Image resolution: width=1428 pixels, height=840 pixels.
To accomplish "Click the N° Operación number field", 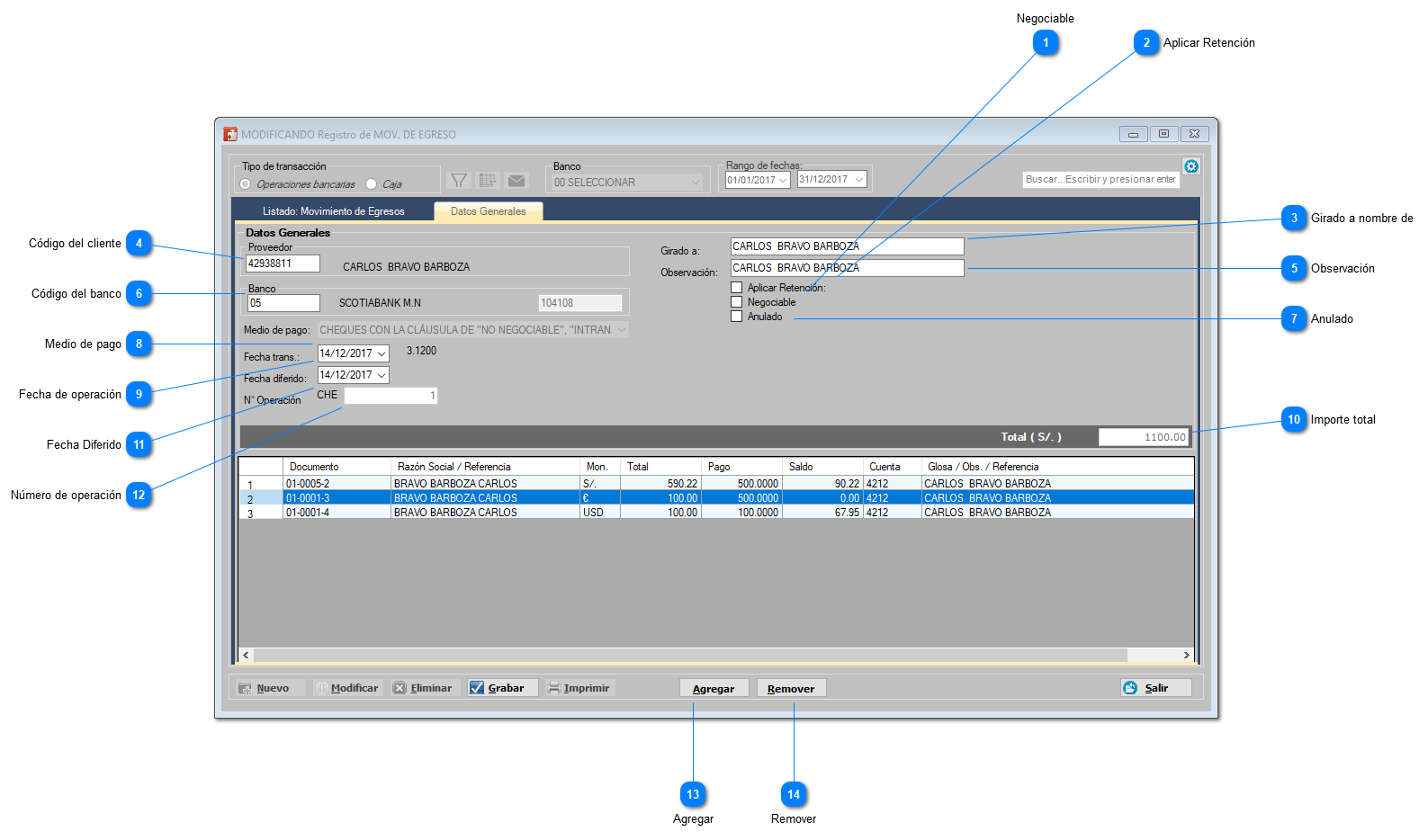I will click(x=391, y=396).
